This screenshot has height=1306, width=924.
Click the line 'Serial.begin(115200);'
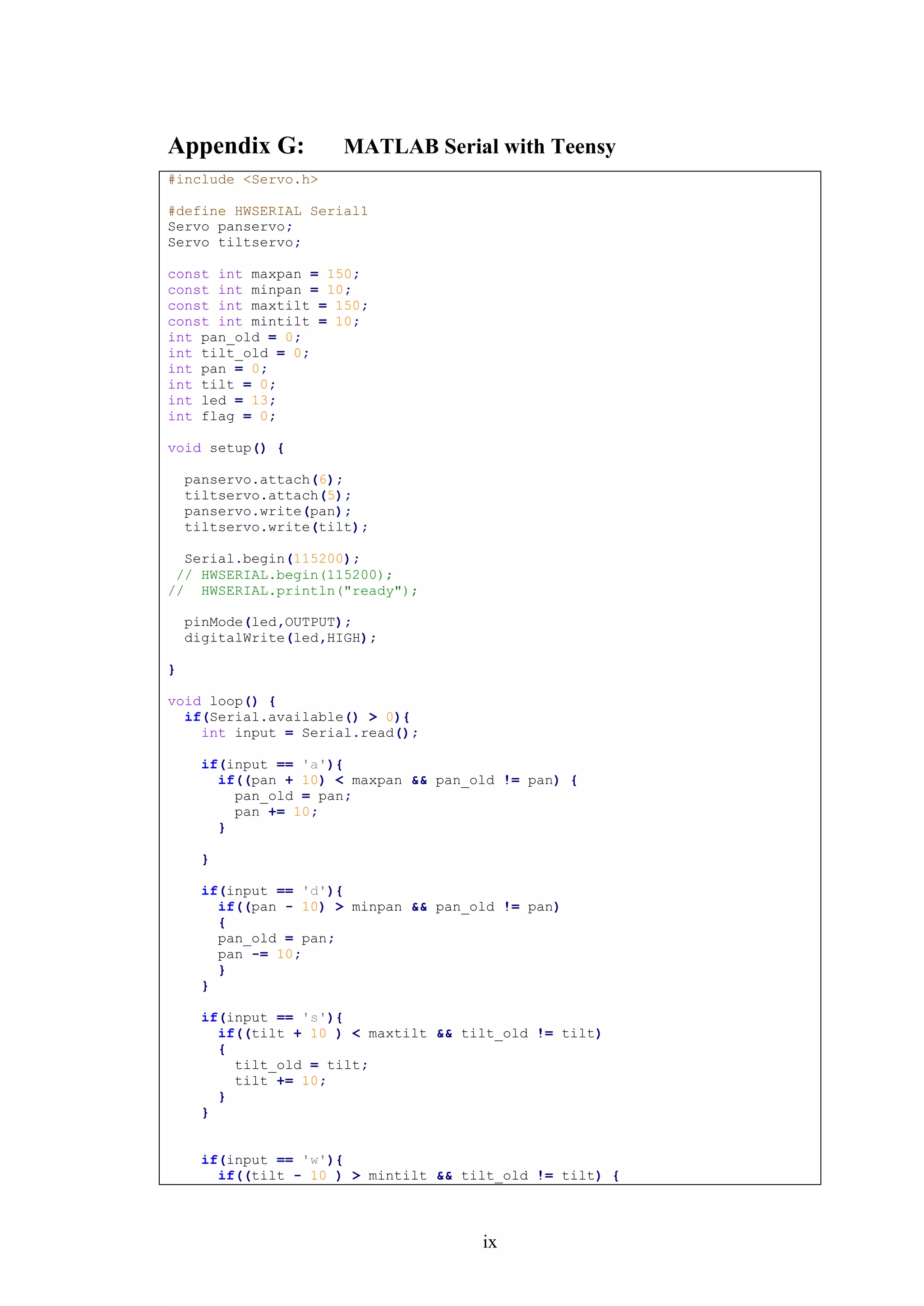272,559
